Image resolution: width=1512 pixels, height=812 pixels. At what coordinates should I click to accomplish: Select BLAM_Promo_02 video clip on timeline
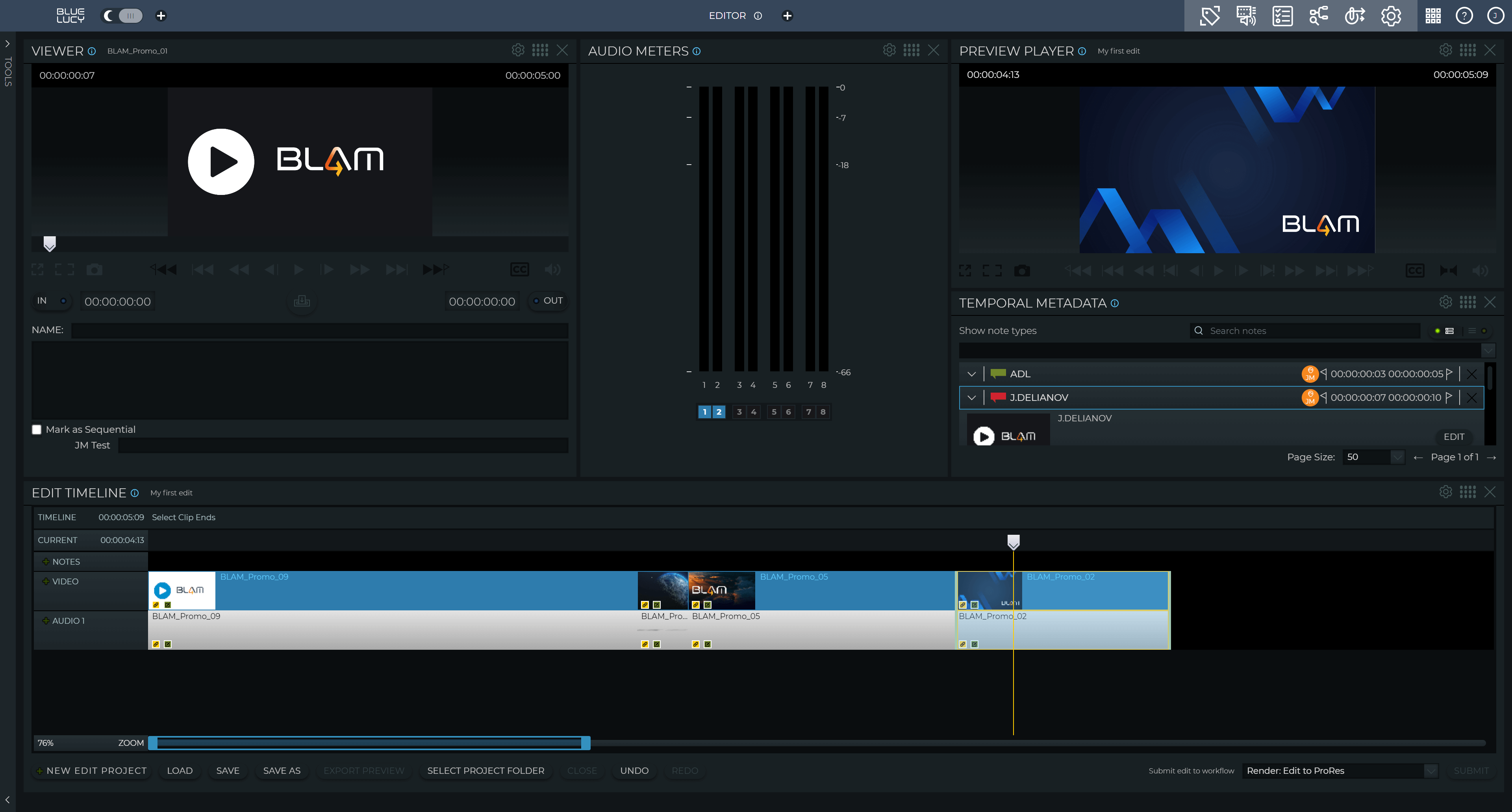click(1063, 591)
